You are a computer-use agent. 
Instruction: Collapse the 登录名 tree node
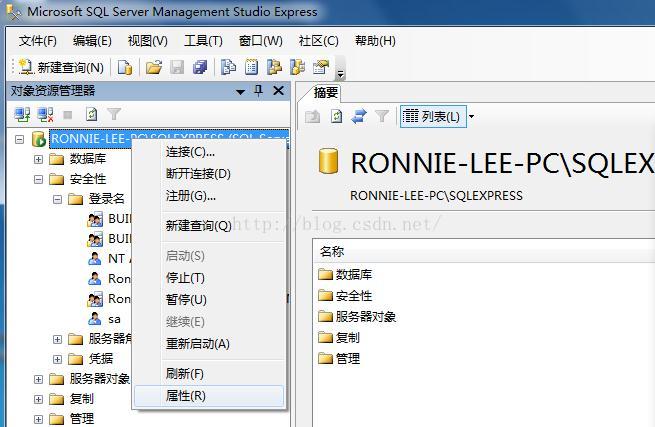tap(58, 199)
